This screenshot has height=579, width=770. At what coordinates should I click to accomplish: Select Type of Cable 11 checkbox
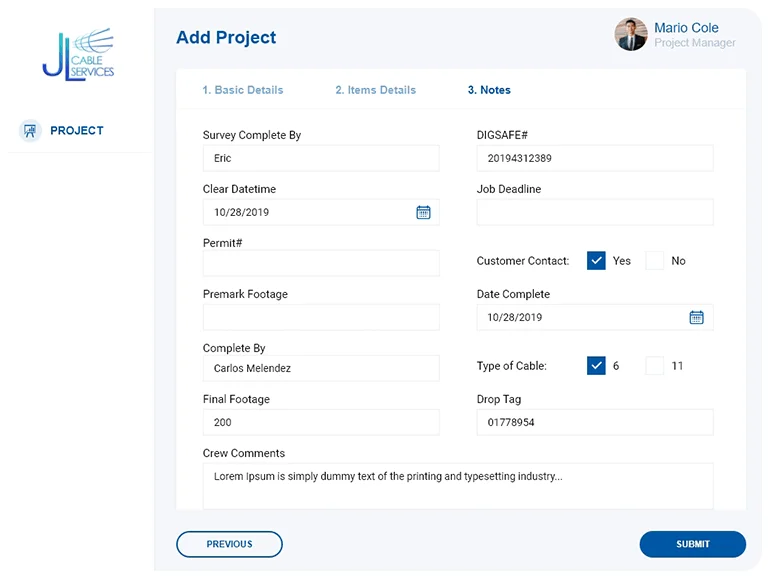coord(655,366)
